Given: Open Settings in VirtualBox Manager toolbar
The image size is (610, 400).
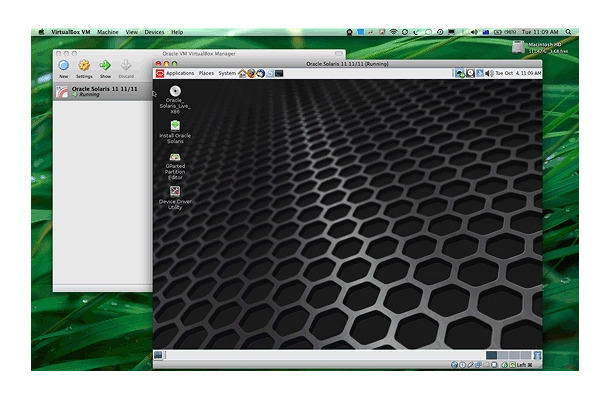Looking at the screenshot, I should click(84, 69).
